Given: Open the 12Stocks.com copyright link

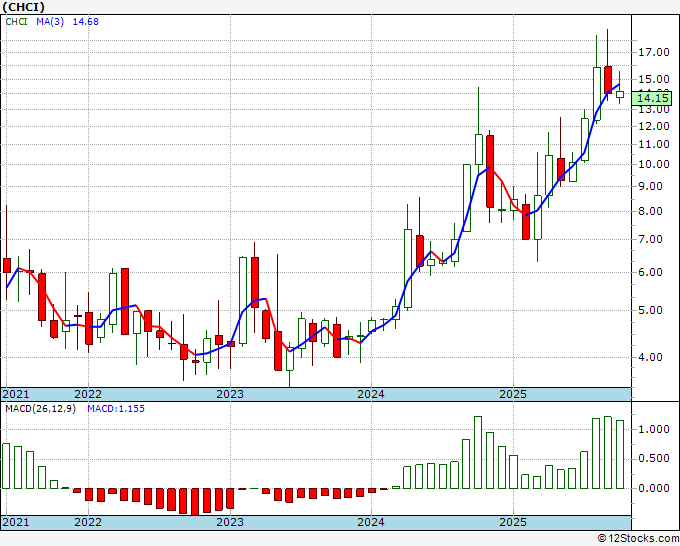Looking at the screenshot, I should click(638, 539).
